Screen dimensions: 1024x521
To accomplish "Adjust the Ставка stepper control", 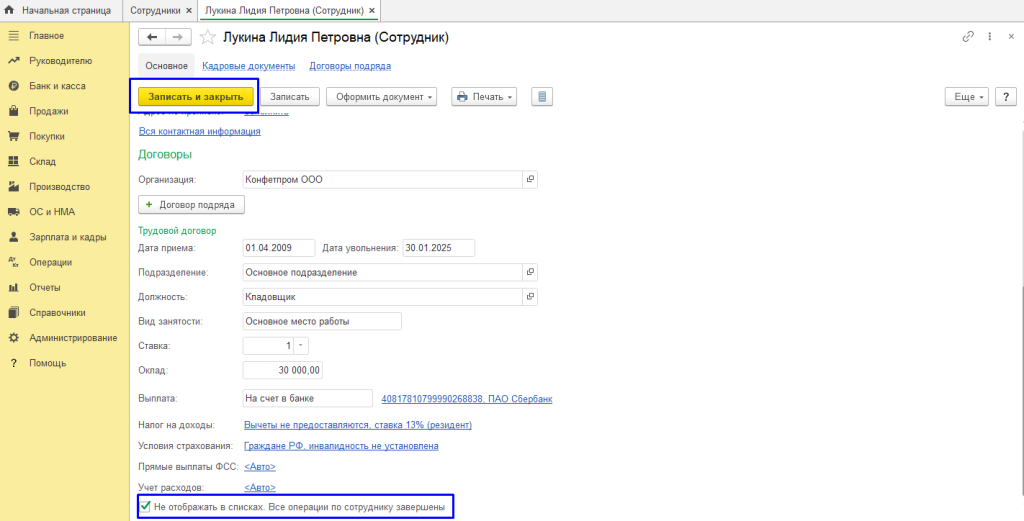I will (301, 345).
